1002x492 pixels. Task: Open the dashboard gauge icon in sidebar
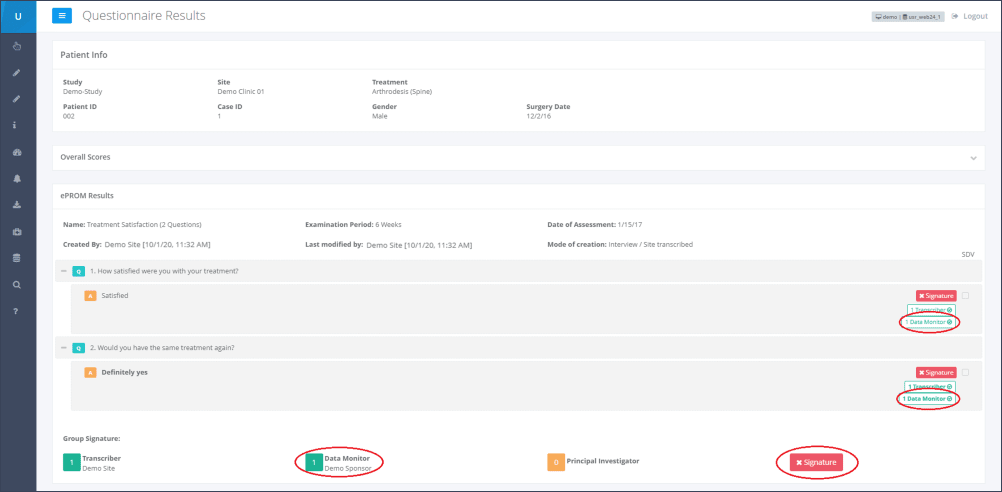pos(17,152)
